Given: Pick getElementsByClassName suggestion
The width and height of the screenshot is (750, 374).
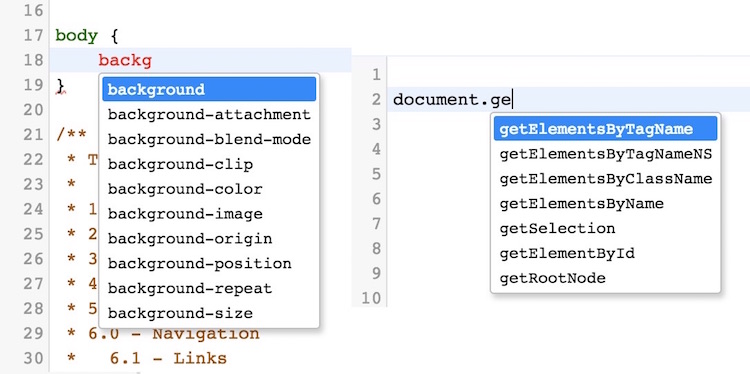Looking at the screenshot, I should pyautogui.click(x=605, y=179).
